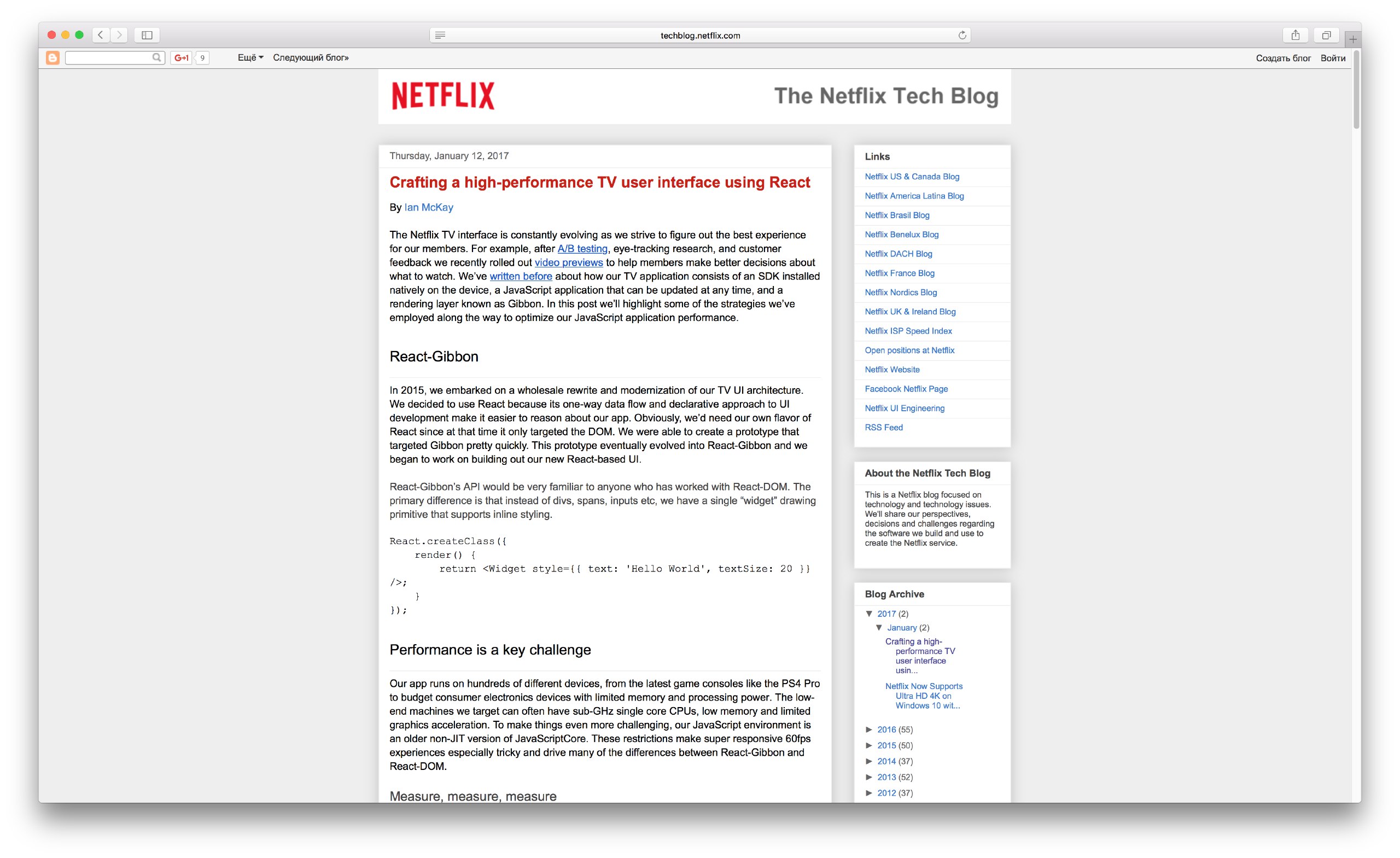Expand the 2014 archive triangle
Viewport: 1400px width, 858px height.
870,761
